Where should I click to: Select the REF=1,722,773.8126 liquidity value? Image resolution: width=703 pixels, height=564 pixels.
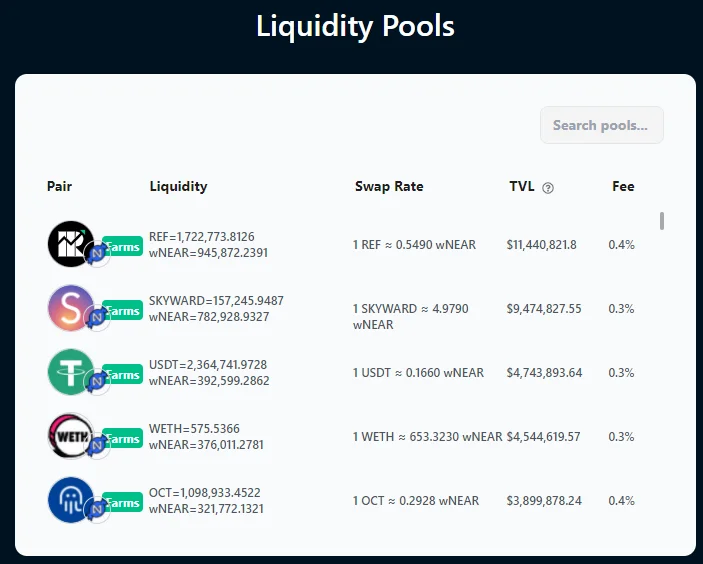pos(202,237)
